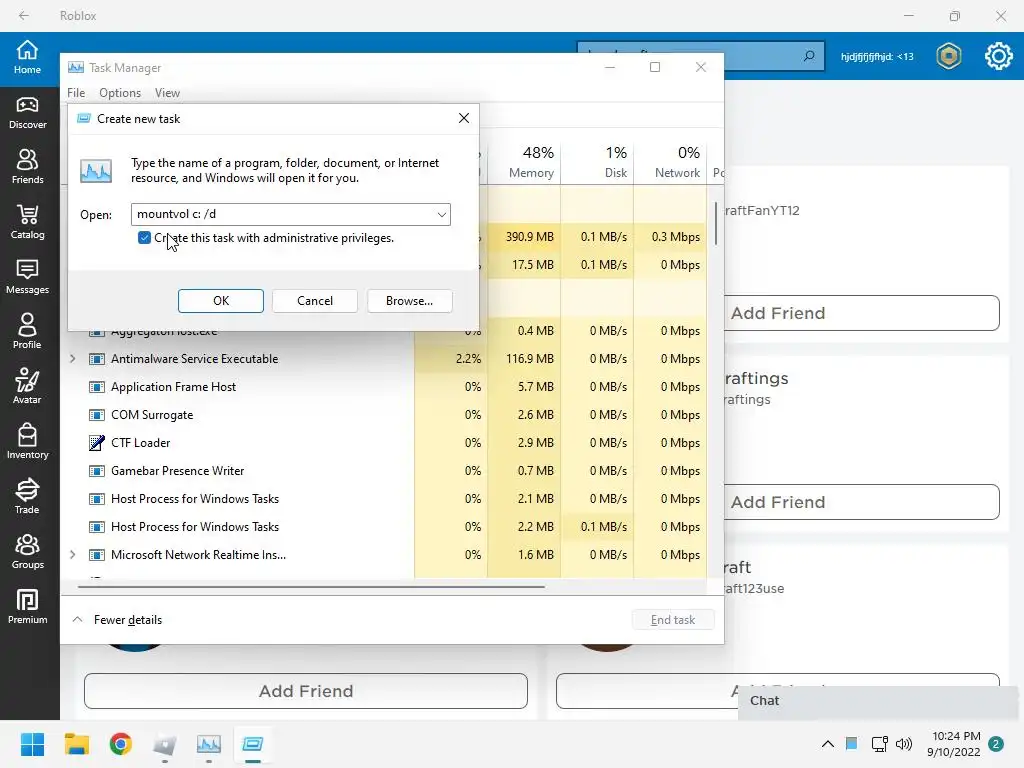Click Add Friend under raftings
1024x768 pixels.
(x=861, y=502)
